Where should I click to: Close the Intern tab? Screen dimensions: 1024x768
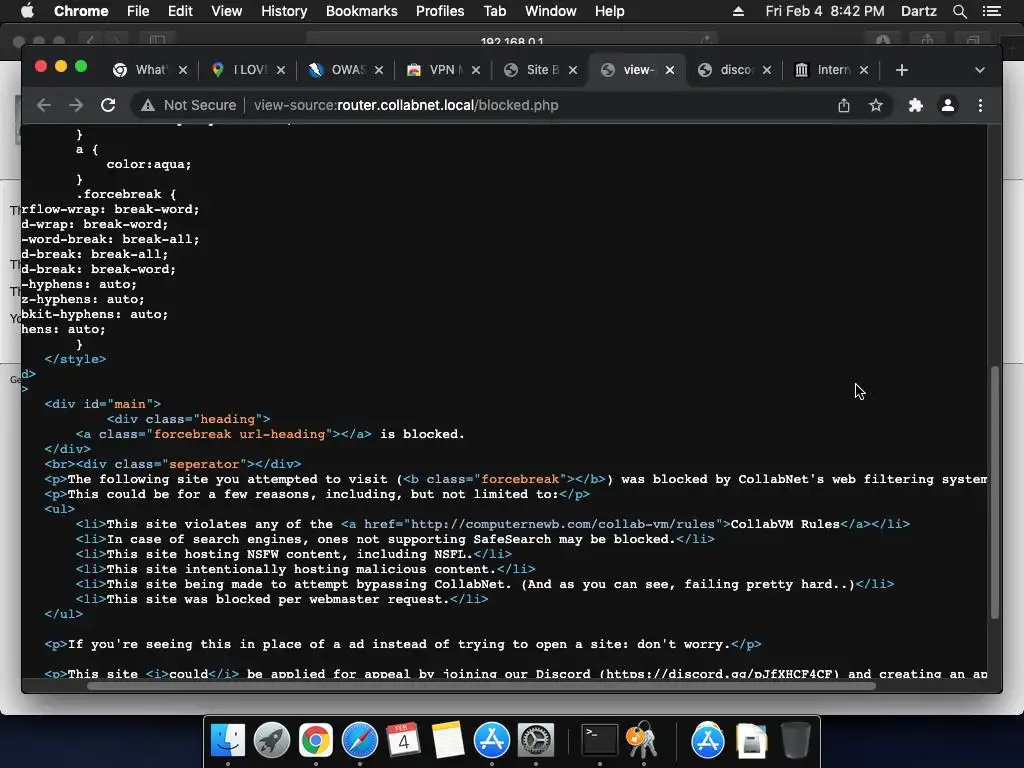(x=864, y=70)
